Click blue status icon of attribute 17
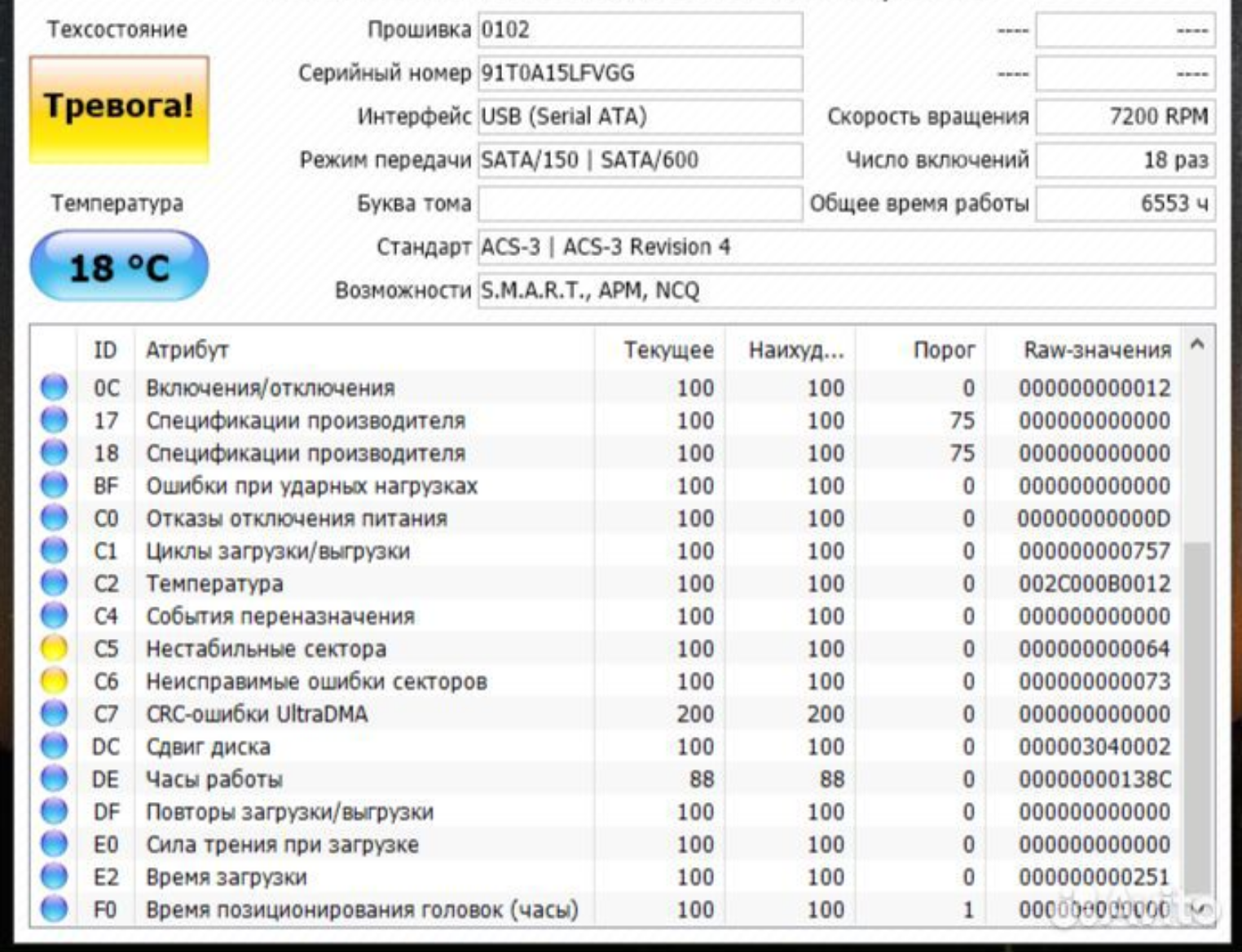Image resolution: width=1242 pixels, height=952 pixels. (x=54, y=420)
